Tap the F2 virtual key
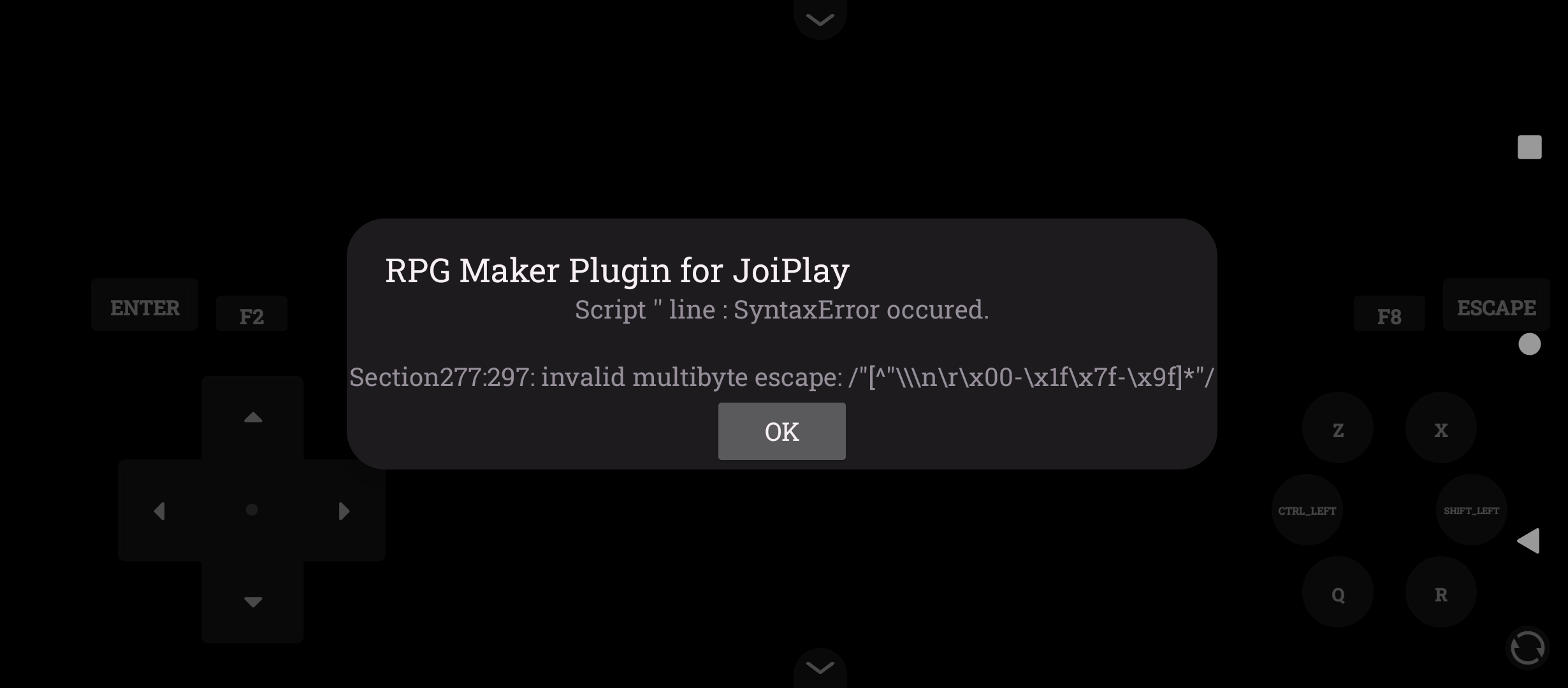Viewport: 1568px width, 688px height. pyautogui.click(x=252, y=314)
